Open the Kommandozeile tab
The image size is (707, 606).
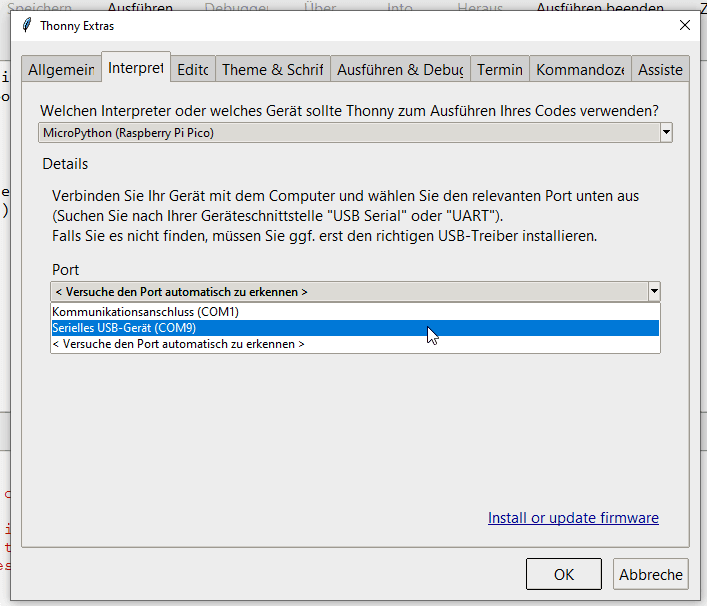(x=580, y=70)
